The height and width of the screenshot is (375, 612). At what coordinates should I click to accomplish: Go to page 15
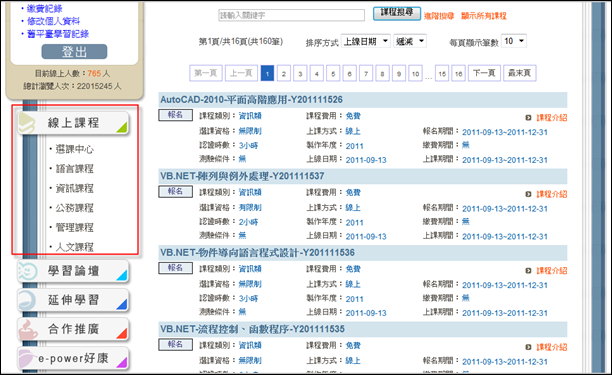pyautogui.click(x=442, y=73)
